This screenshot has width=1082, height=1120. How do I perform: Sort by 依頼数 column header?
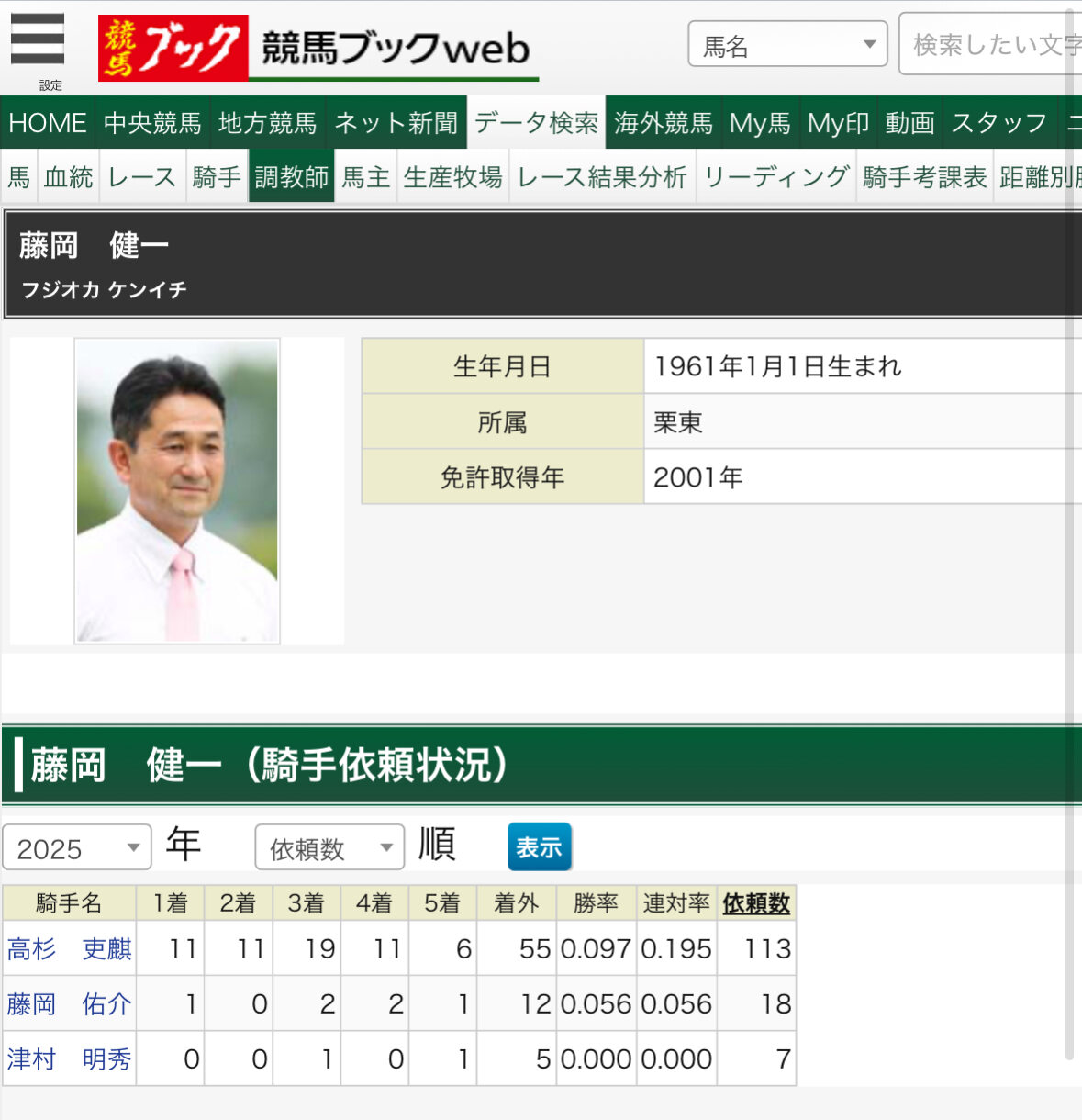click(x=756, y=903)
